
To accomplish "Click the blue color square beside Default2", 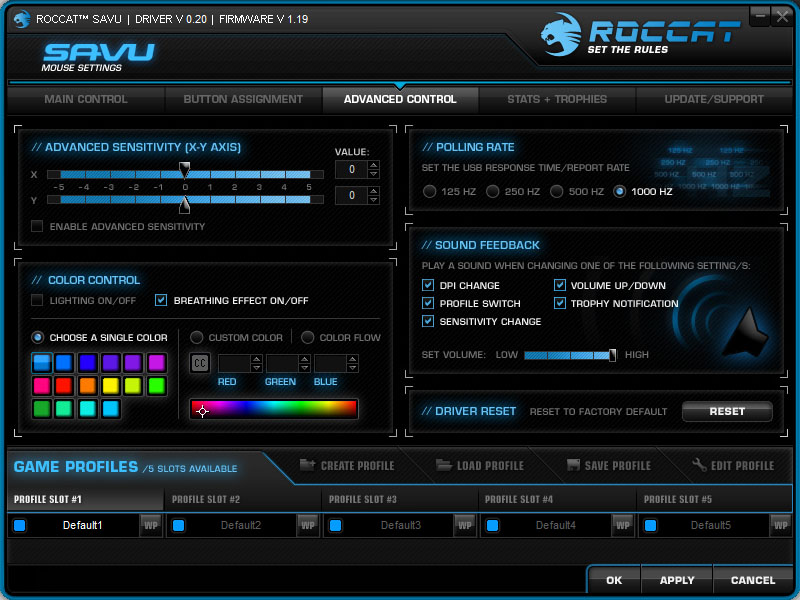I will click(179, 526).
